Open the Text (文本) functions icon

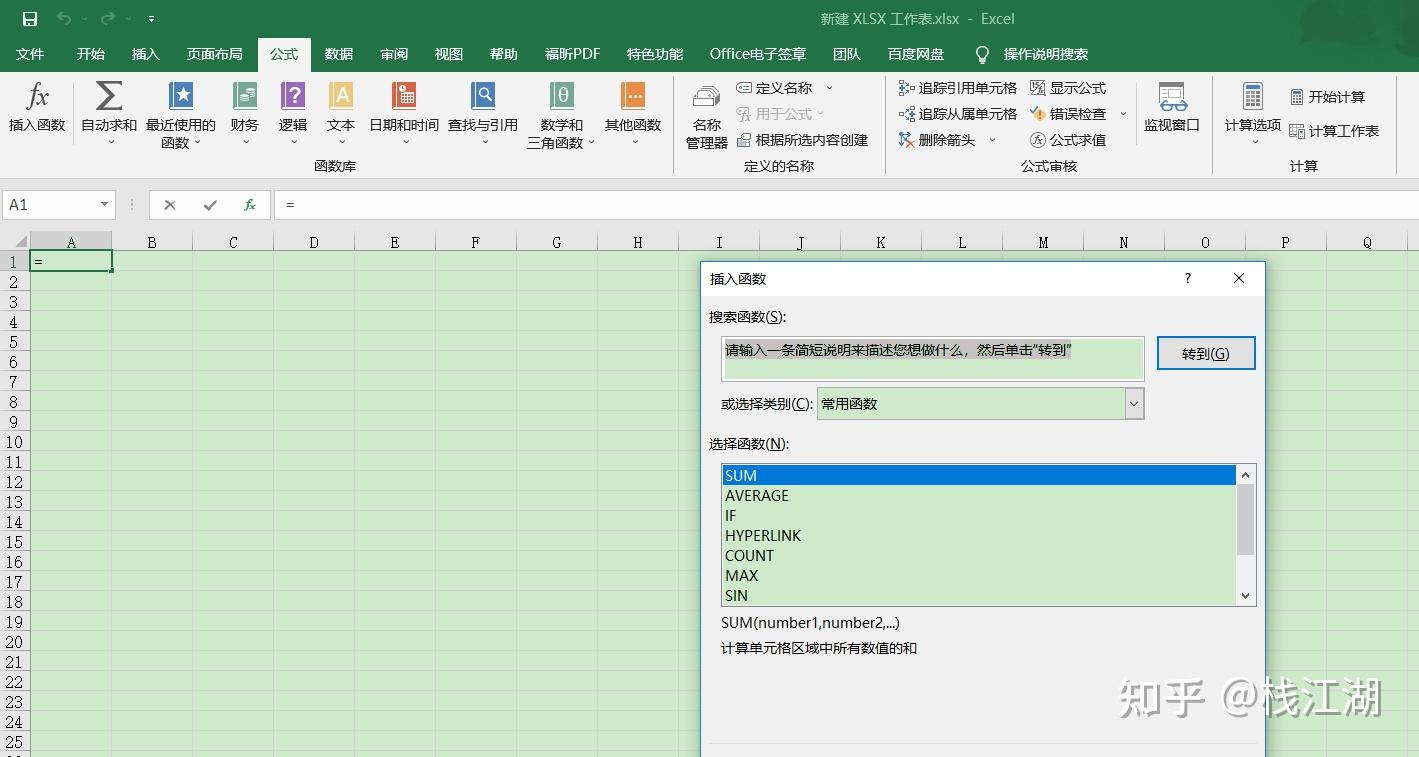pyautogui.click(x=341, y=96)
